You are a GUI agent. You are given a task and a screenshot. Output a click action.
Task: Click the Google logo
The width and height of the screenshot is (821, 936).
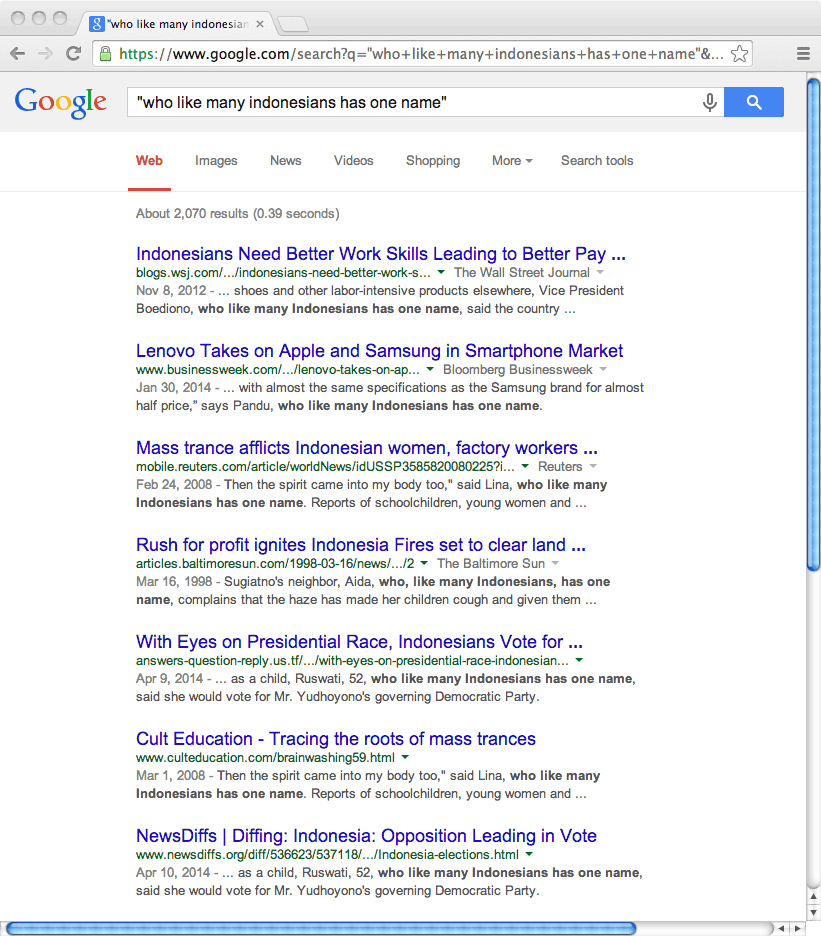61,102
